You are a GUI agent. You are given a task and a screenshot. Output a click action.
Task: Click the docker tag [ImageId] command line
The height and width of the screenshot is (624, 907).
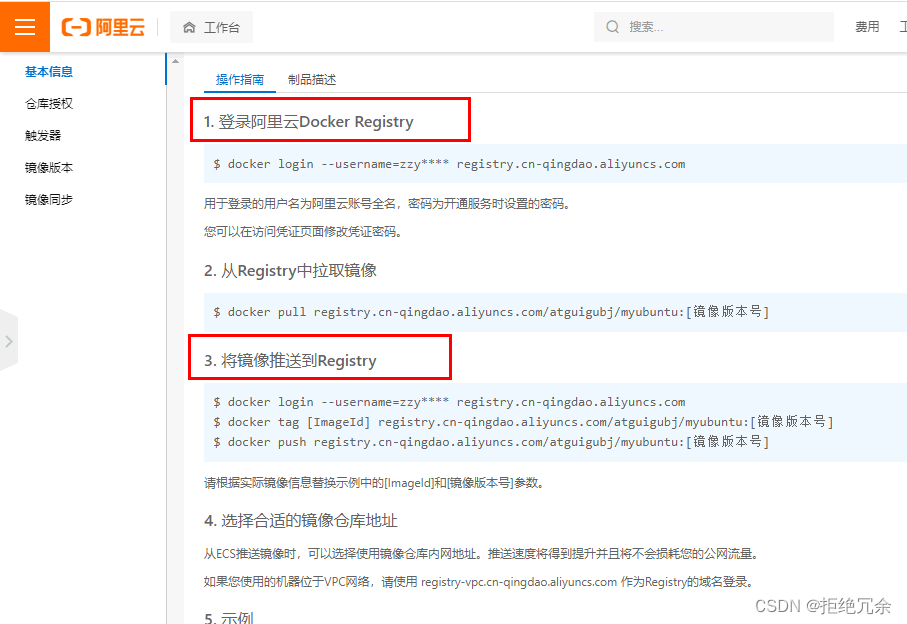[x=523, y=422]
